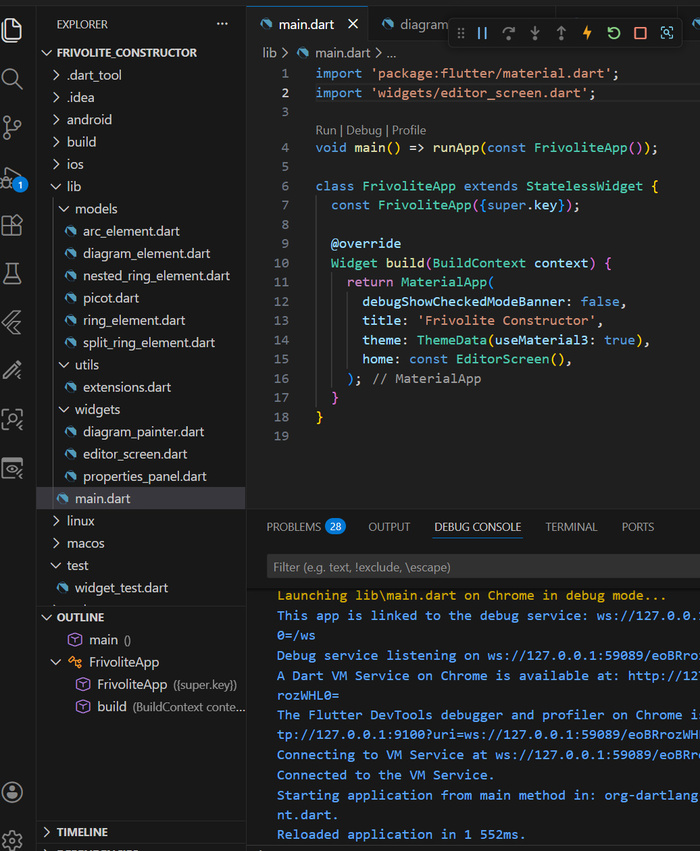Click the Profile CodeLens link
700x851 pixels.
[x=408, y=130]
